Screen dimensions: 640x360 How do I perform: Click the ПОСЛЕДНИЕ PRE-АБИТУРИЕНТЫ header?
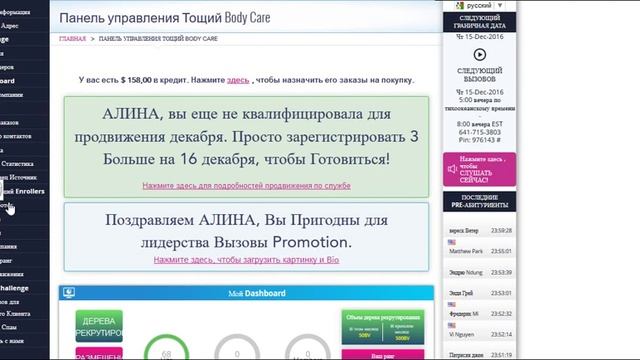[x=480, y=201]
